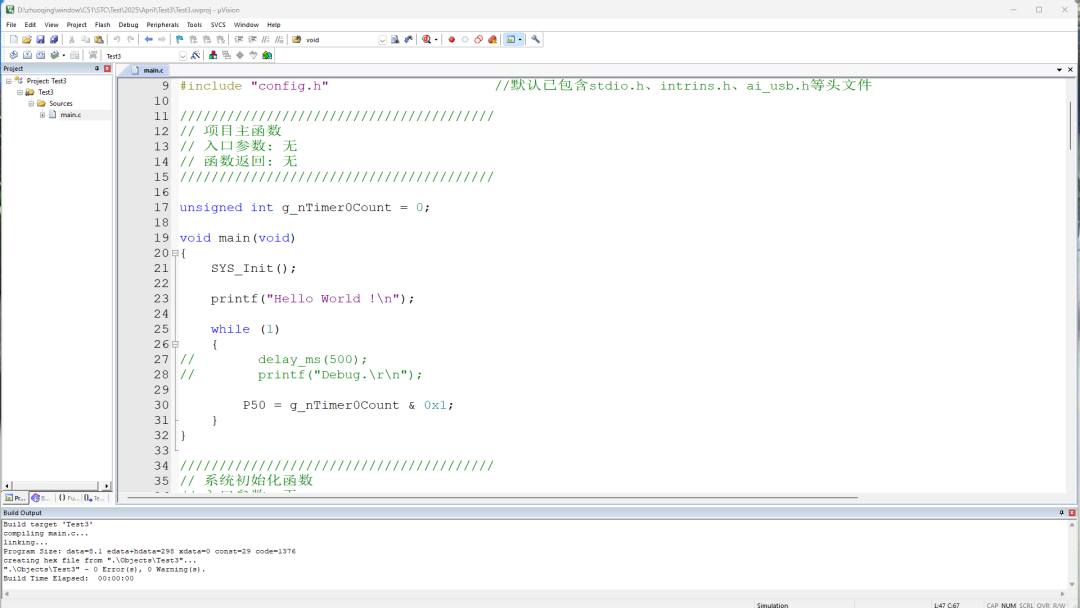Open the find text 'void' dropdown
The width and height of the screenshot is (1080, 608).
pyautogui.click(x=382, y=40)
